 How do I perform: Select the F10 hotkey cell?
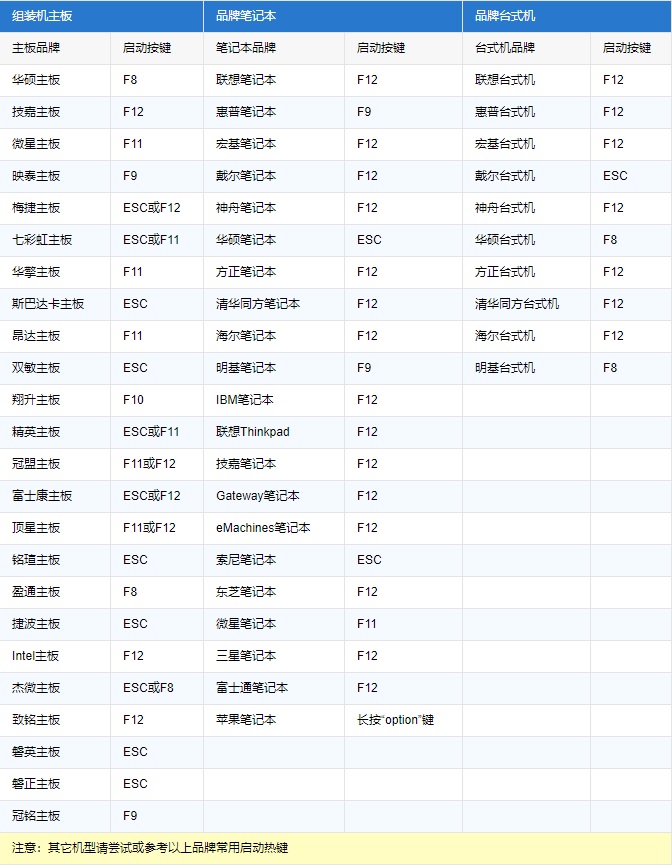point(133,400)
